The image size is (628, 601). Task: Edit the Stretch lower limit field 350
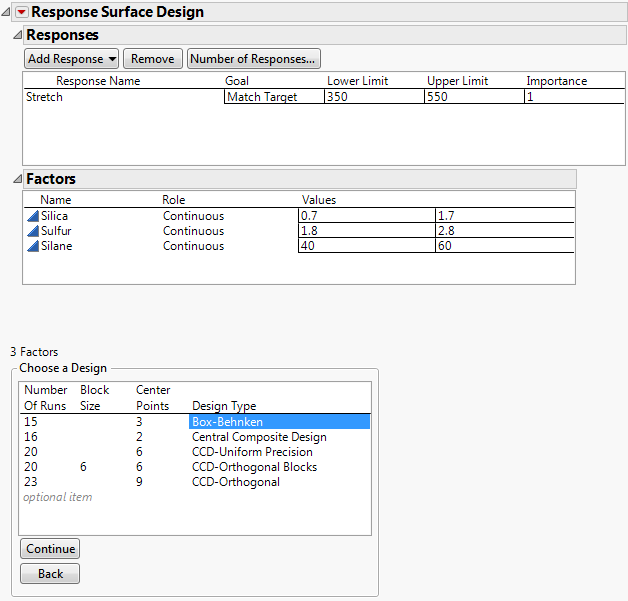[x=373, y=98]
